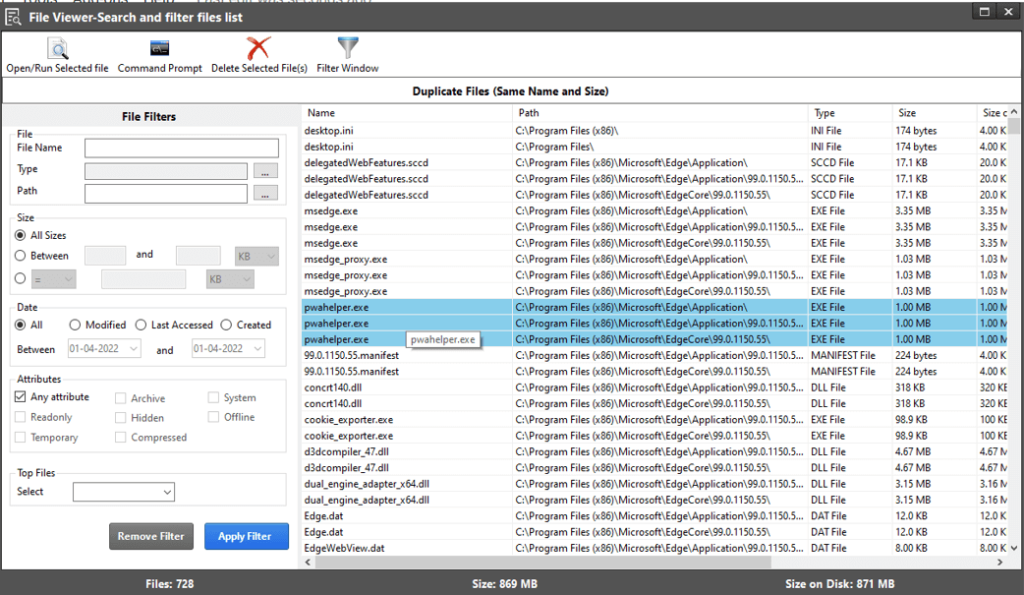1024x595 pixels.
Task: Select delegatedWebFeatures.sccd in EdgeCore path
Action: (654, 195)
